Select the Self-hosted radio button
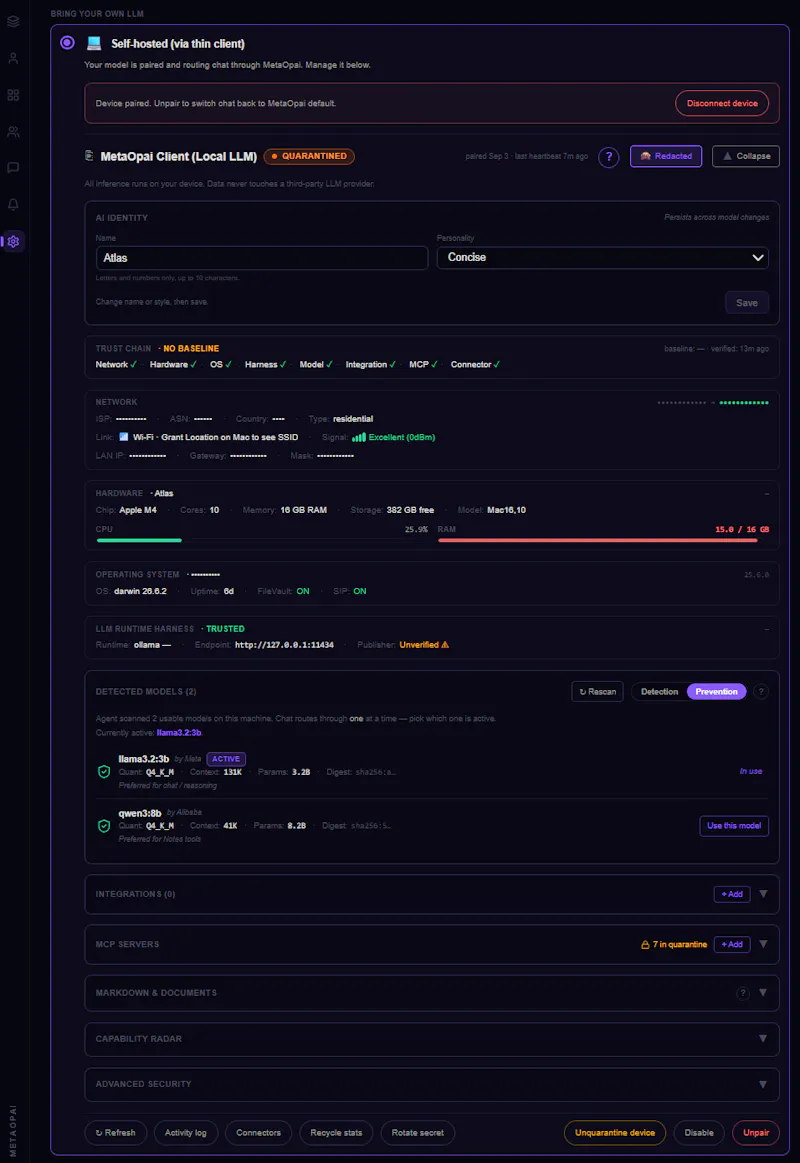 click(67, 42)
